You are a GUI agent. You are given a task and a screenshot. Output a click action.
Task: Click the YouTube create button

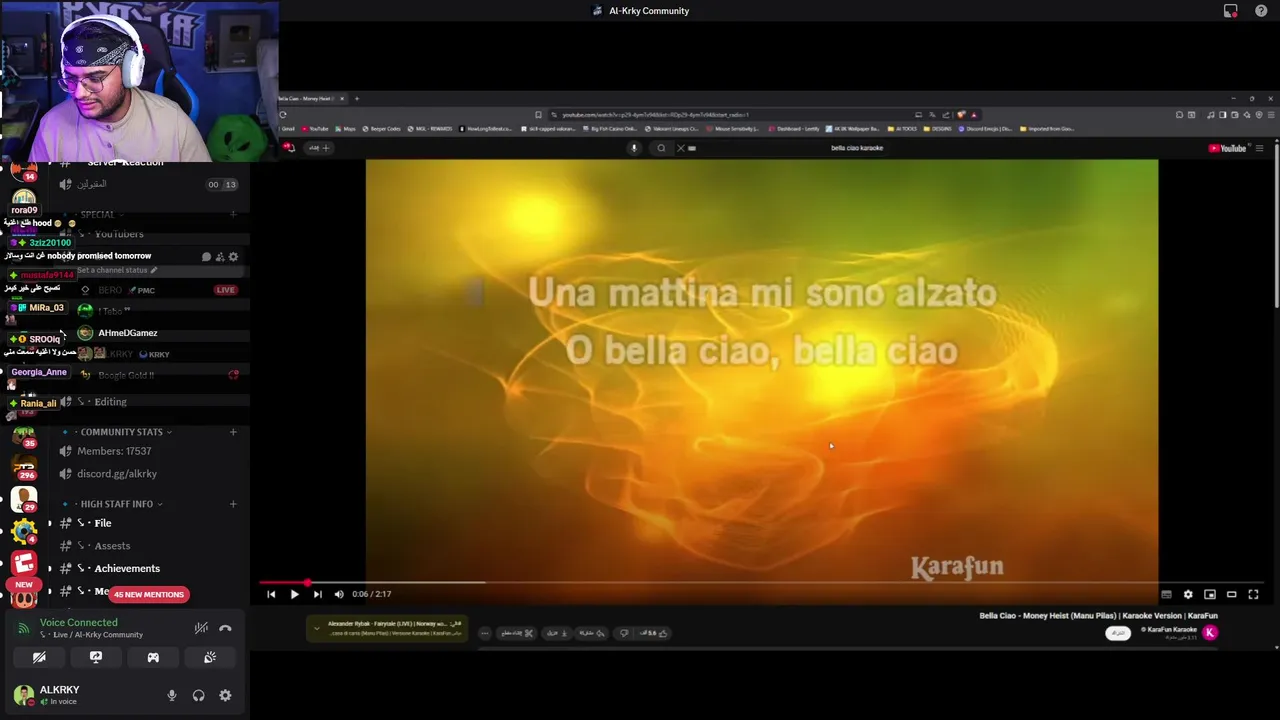coord(318,148)
